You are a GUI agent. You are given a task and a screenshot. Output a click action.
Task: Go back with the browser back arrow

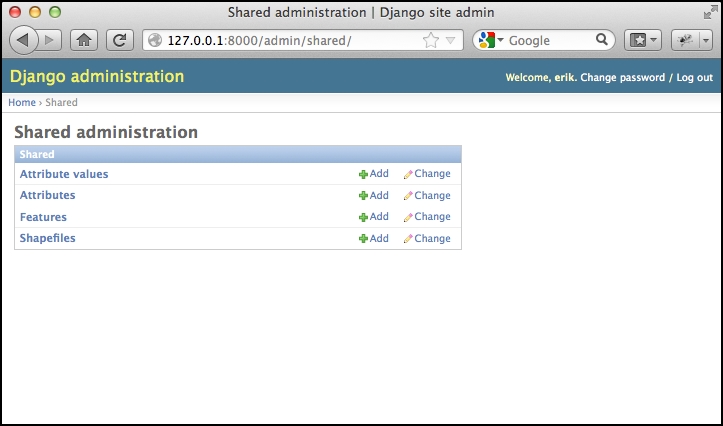[24, 40]
